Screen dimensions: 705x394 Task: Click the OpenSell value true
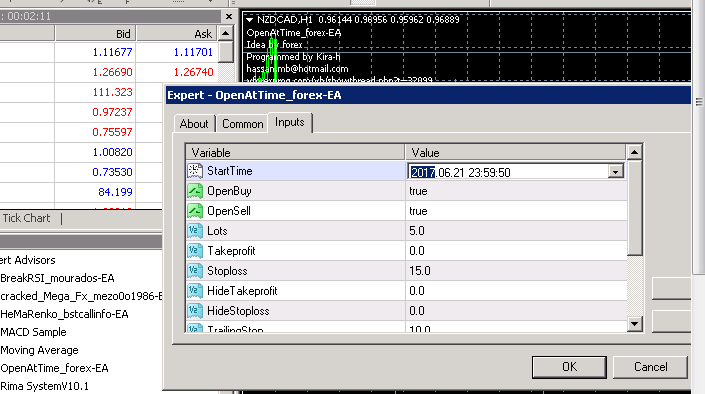click(418, 211)
